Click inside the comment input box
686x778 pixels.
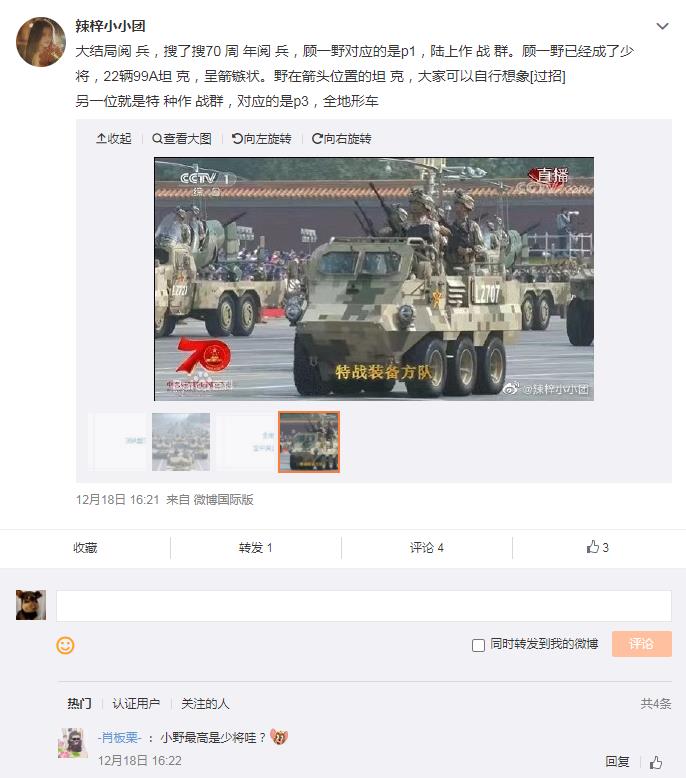tap(364, 606)
